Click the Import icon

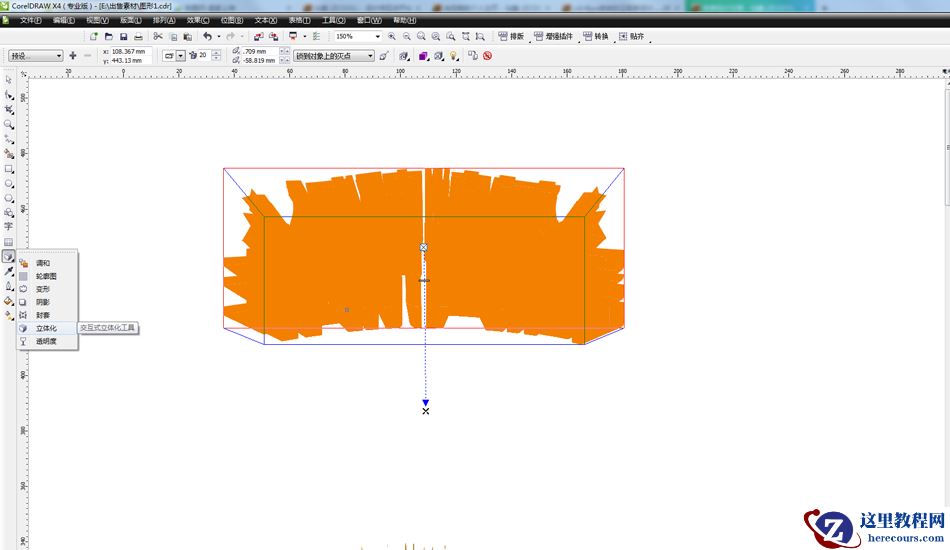[259, 37]
